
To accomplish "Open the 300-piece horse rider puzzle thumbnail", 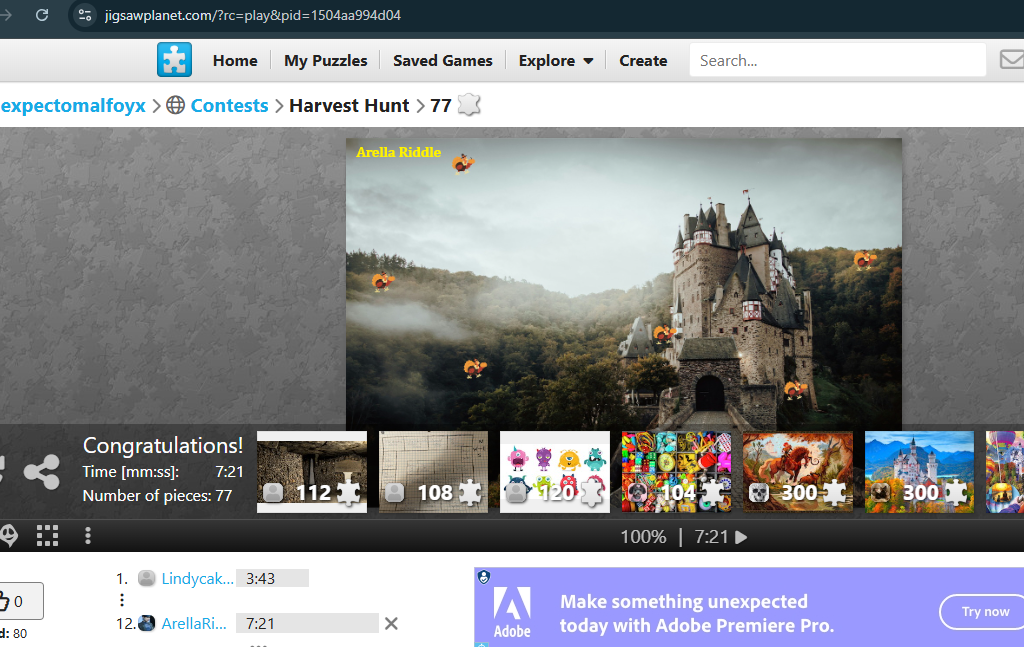I will pos(797,471).
